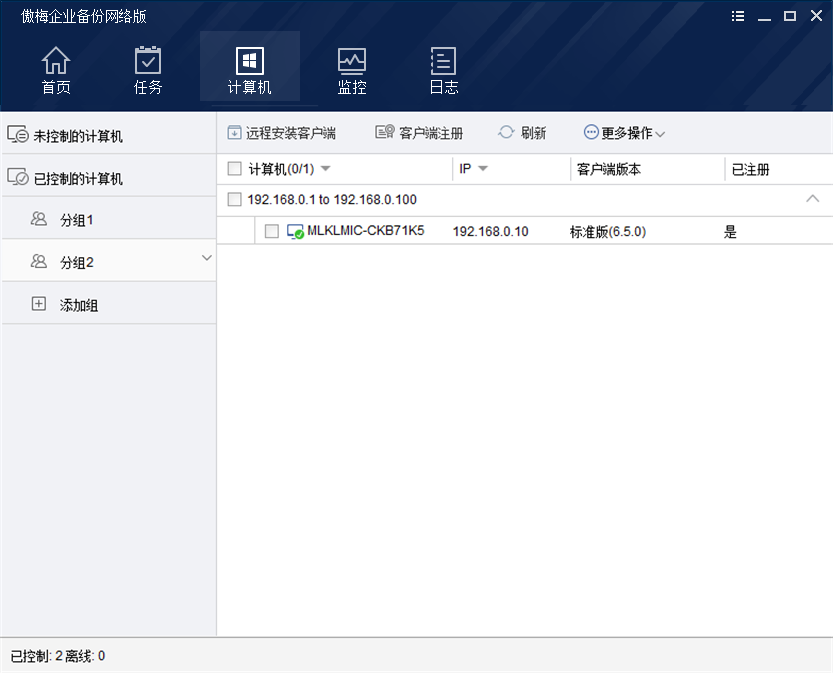Viewport: 833px width, 673px height.
Task: Click the 已控制: 2 离线: 0 status text
Action: pos(58,656)
